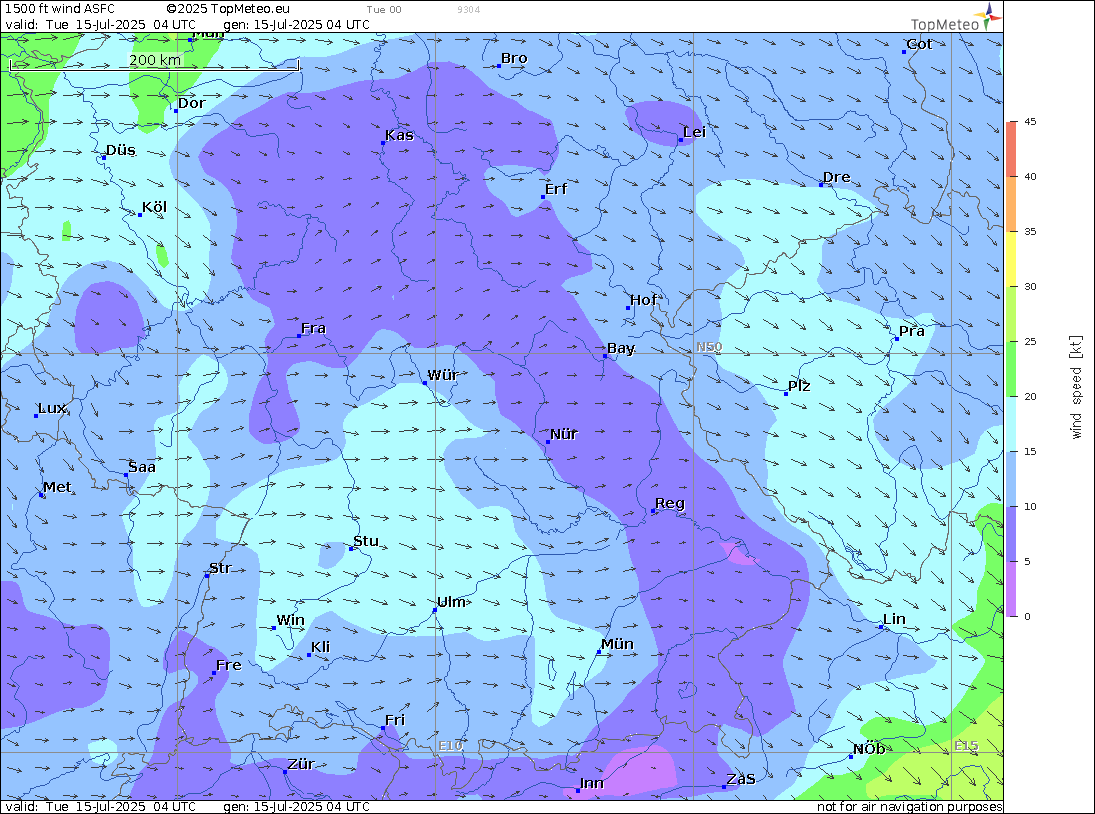Select the 'ZaS' city label
This screenshot has height=814, width=1095.
[x=741, y=779]
